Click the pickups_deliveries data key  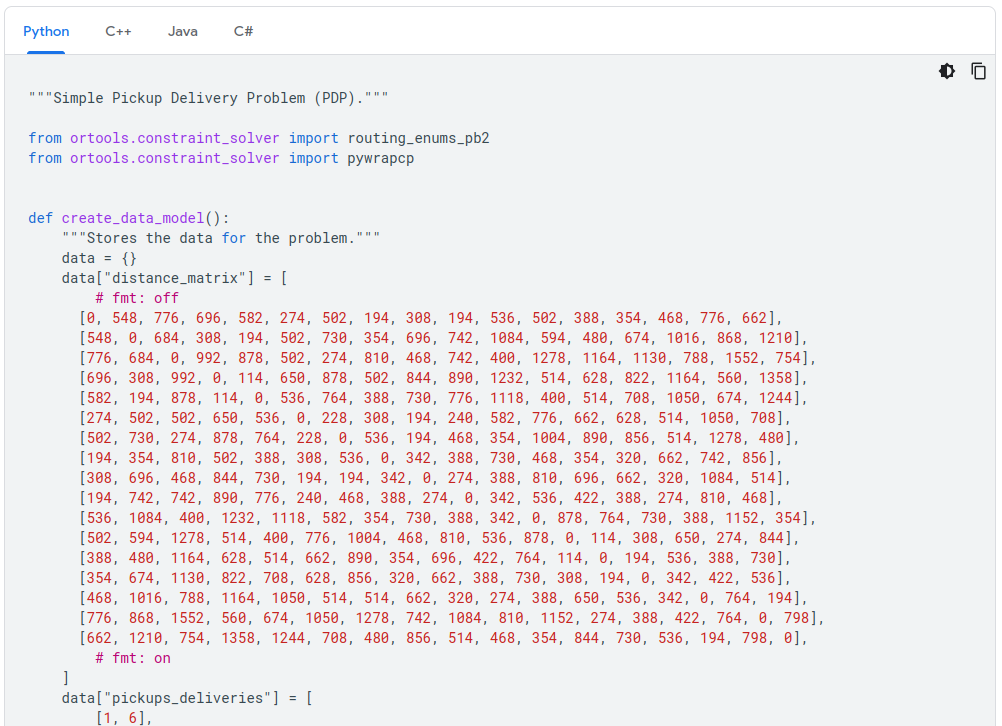click(x=172, y=697)
